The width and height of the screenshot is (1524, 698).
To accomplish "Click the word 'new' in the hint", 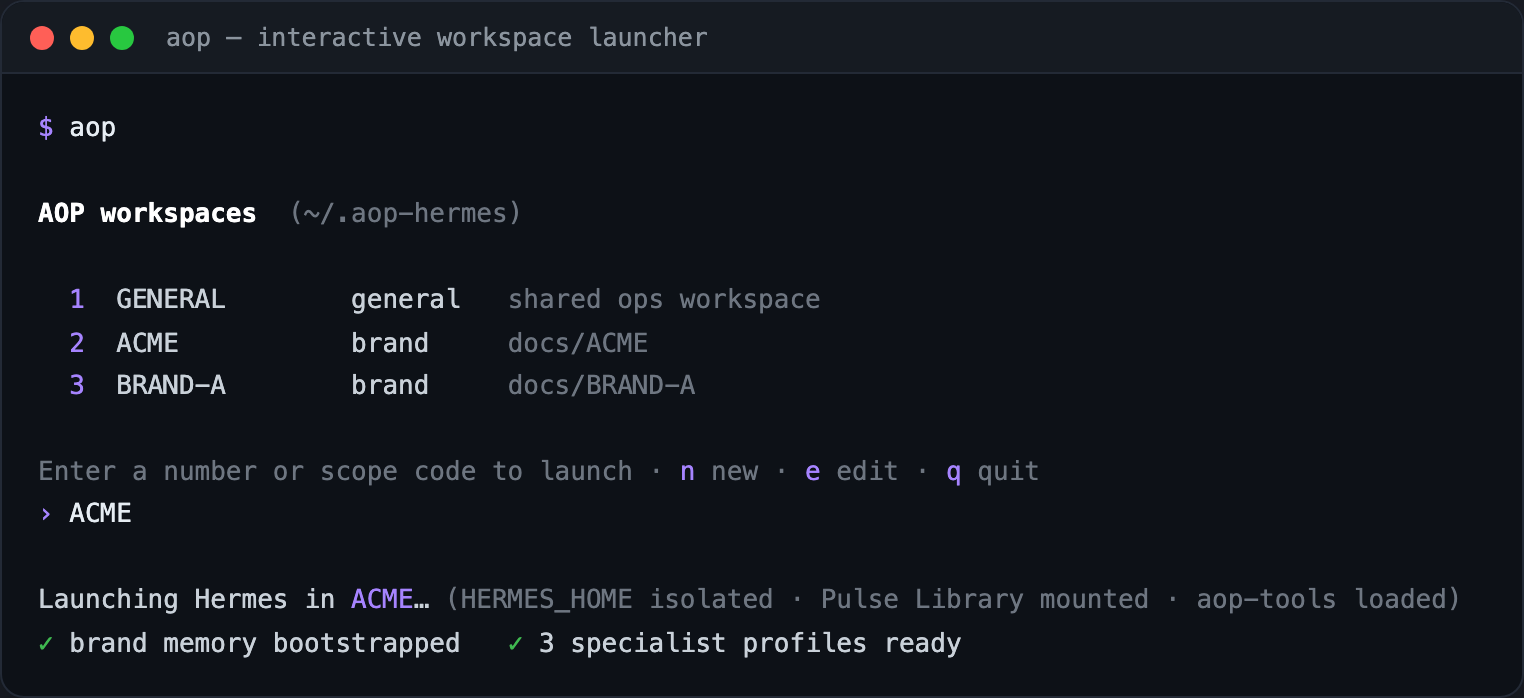I will (x=735, y=472).
